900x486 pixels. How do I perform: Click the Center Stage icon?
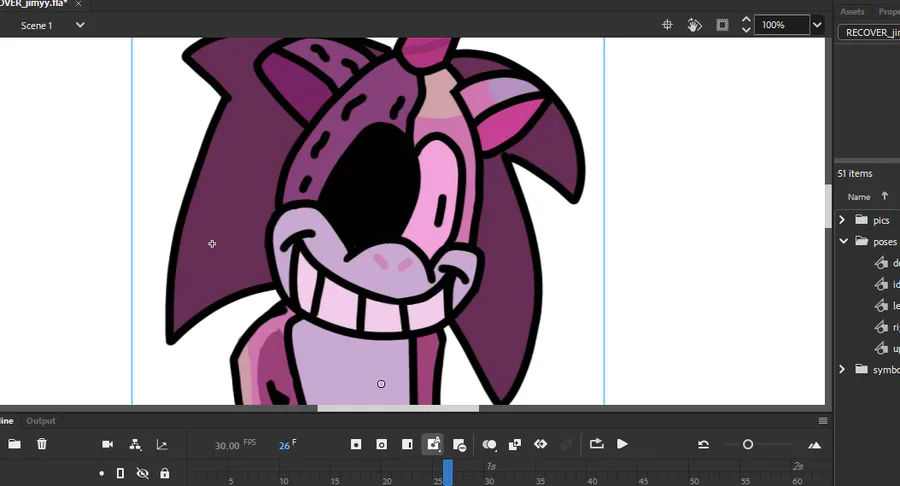[x=667, y=25]
